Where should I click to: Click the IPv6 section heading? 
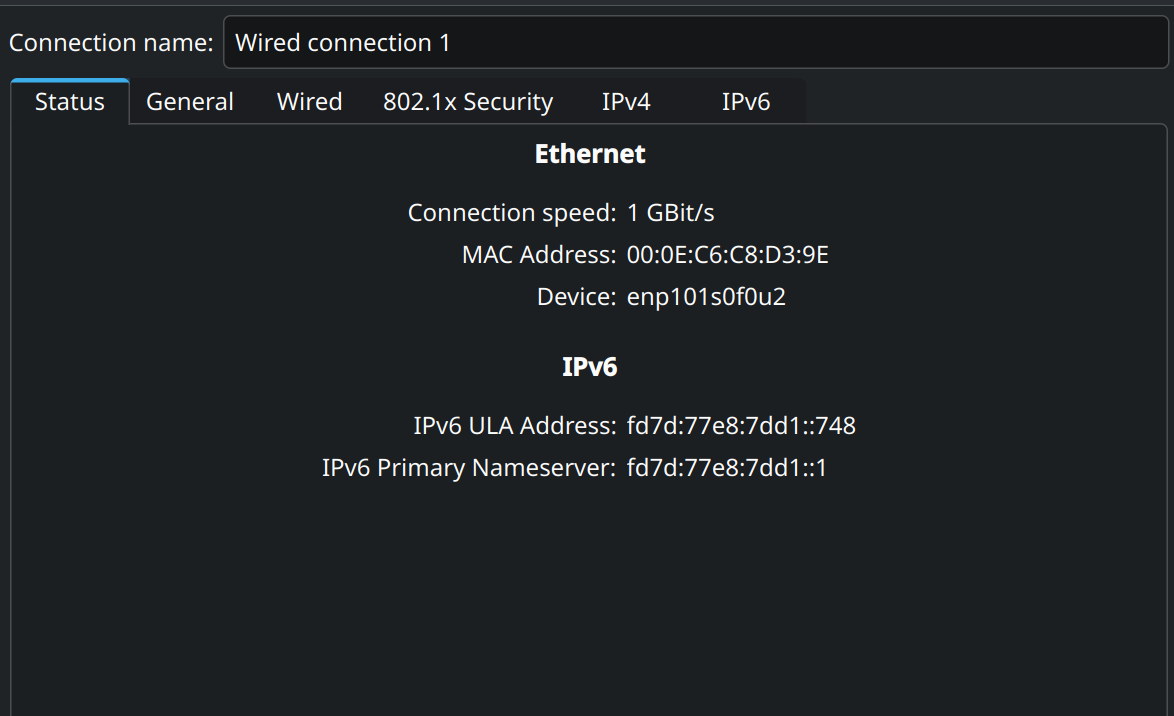tap(589, 367)
